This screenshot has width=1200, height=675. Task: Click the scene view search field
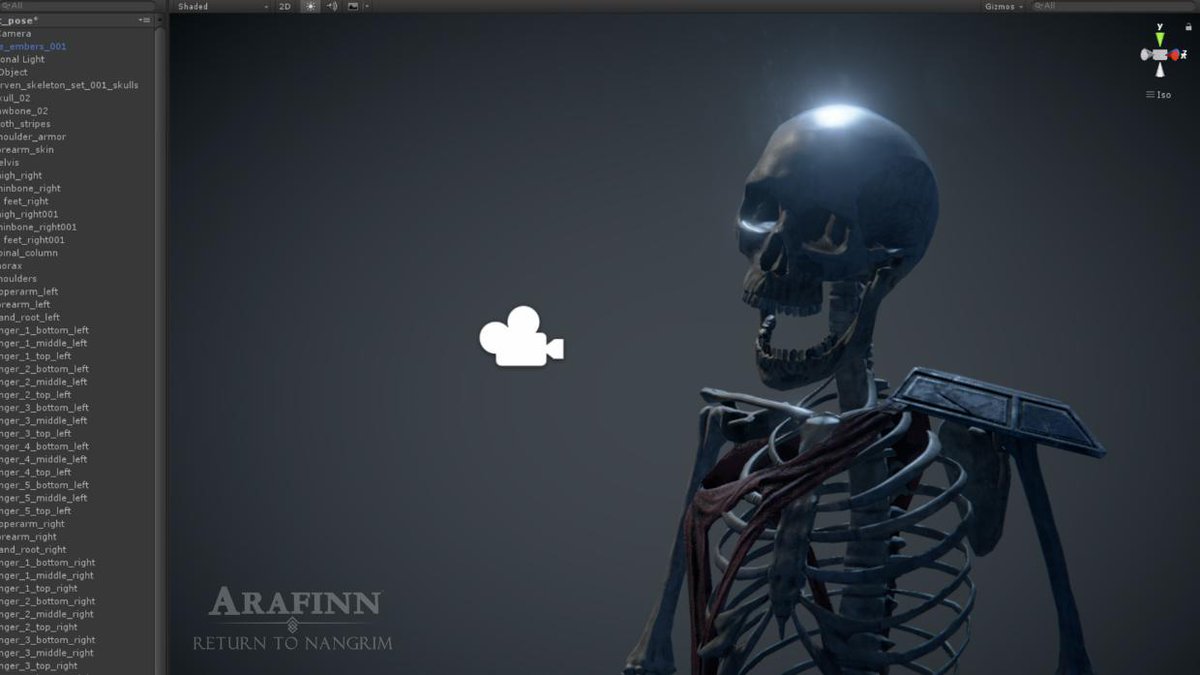(1114, 6)
